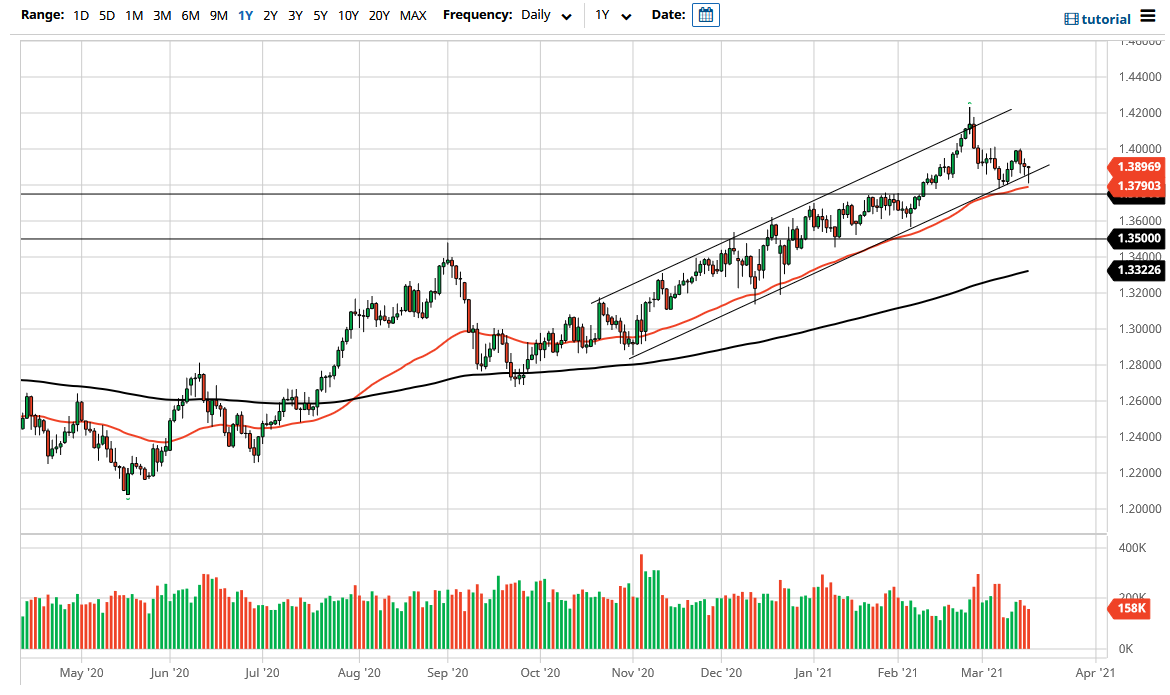1170x695 pixels.
Task: Select the highlighted 1Y range
Action: [245, 15]
